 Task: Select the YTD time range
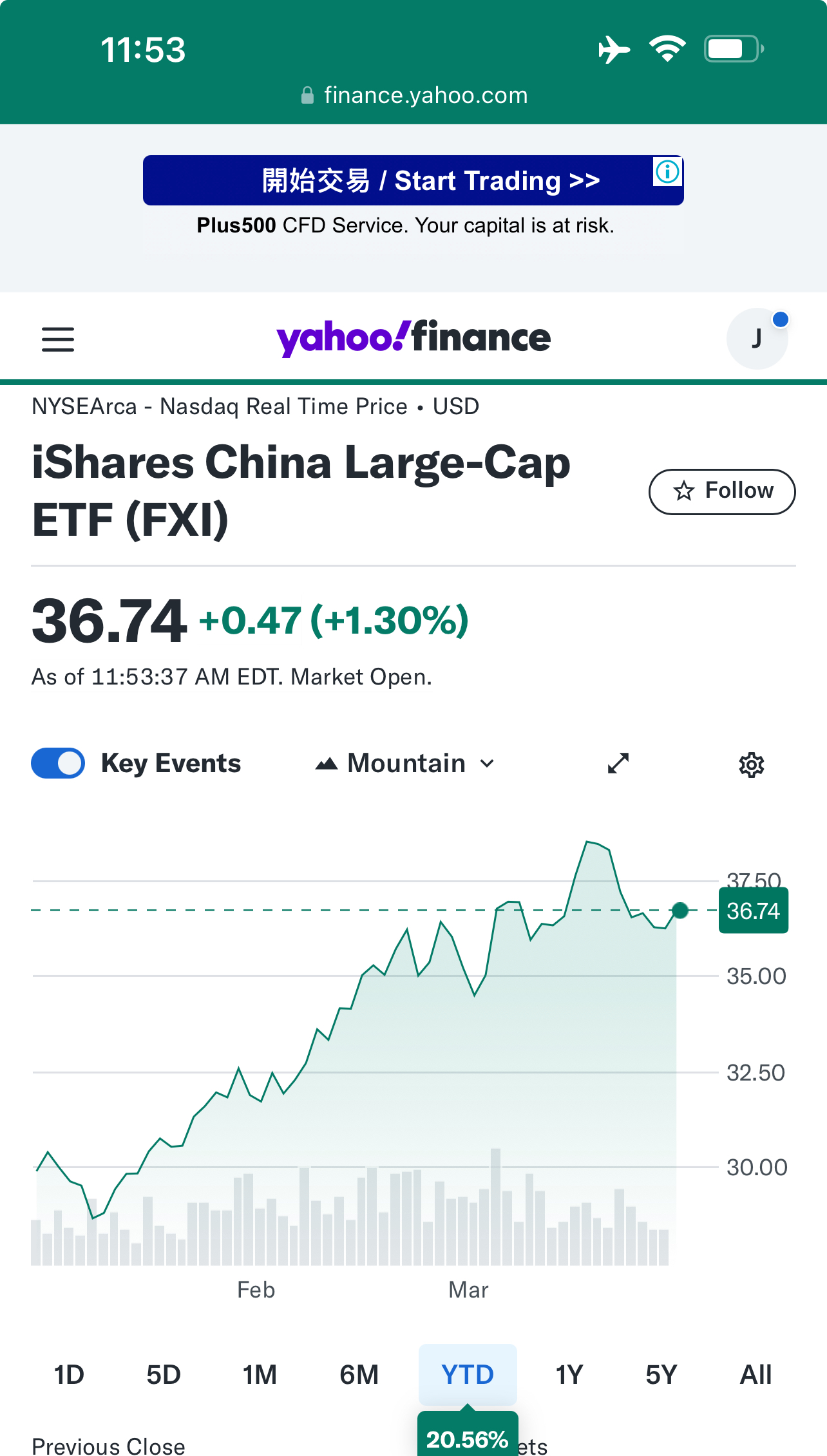point(468,1375)
